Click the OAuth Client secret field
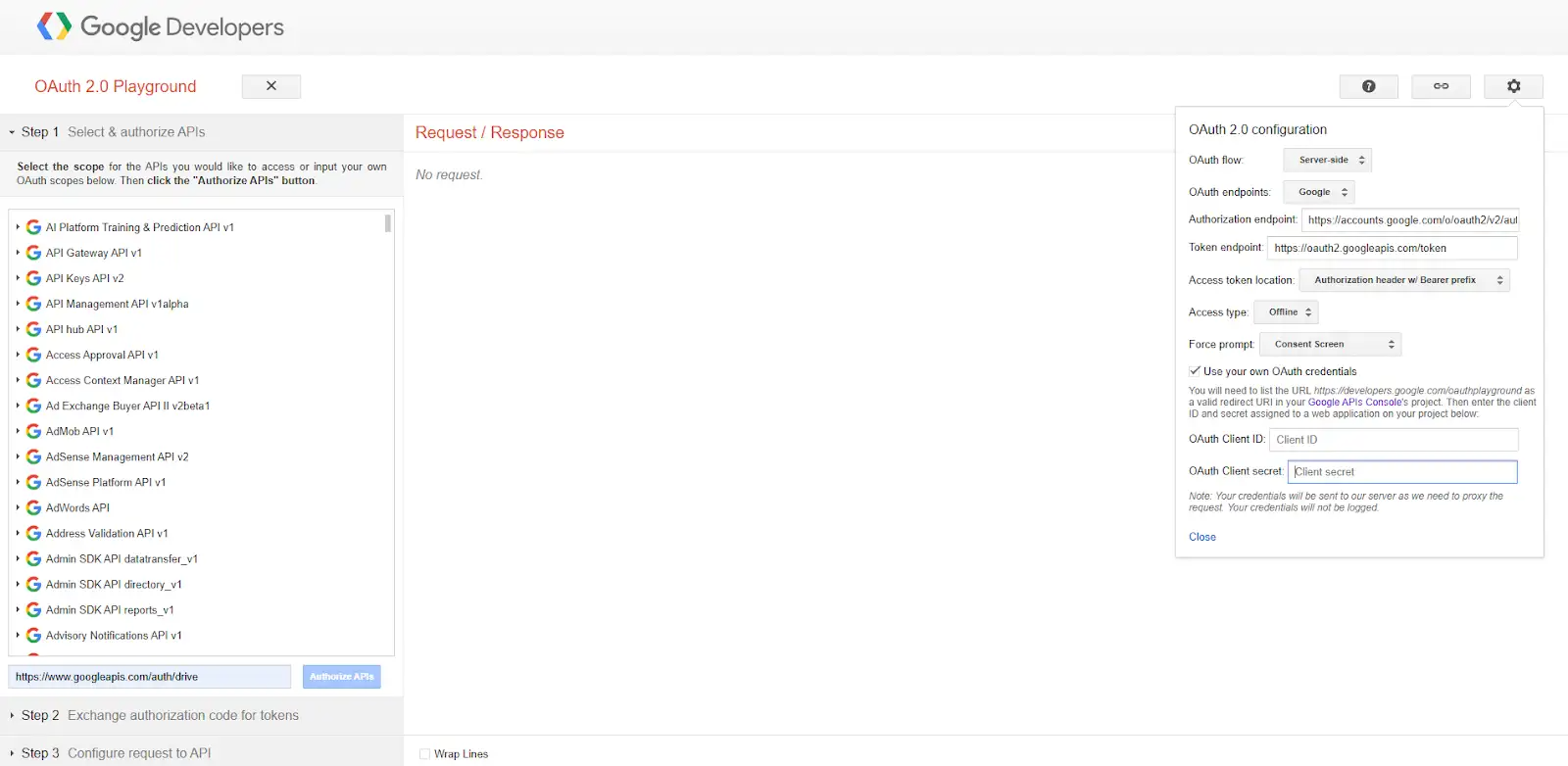1568x766 pixels. 1402,472
